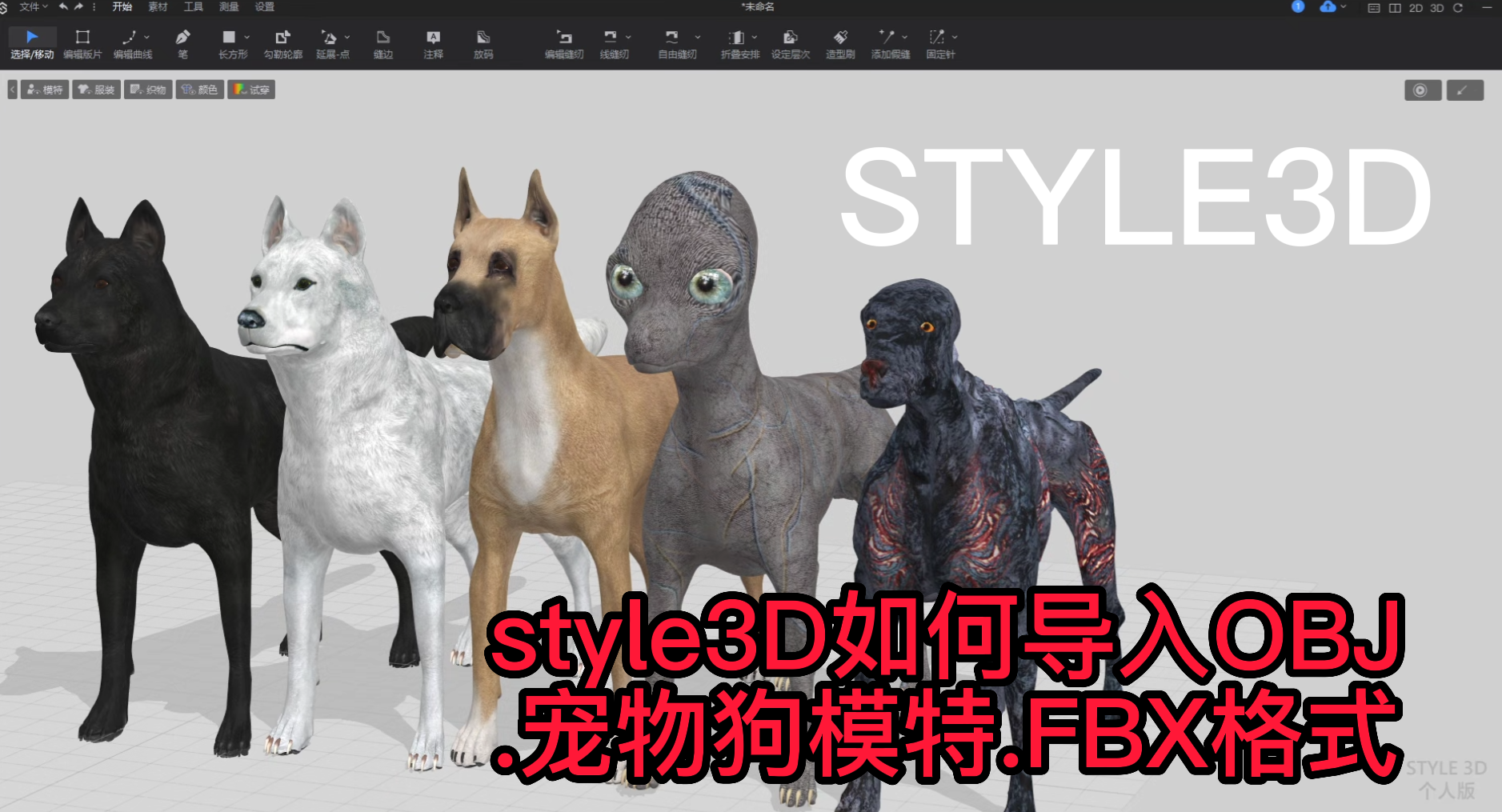The image size is (1502, 812).
Task: Undo the last action
Action: coord(63,6)
